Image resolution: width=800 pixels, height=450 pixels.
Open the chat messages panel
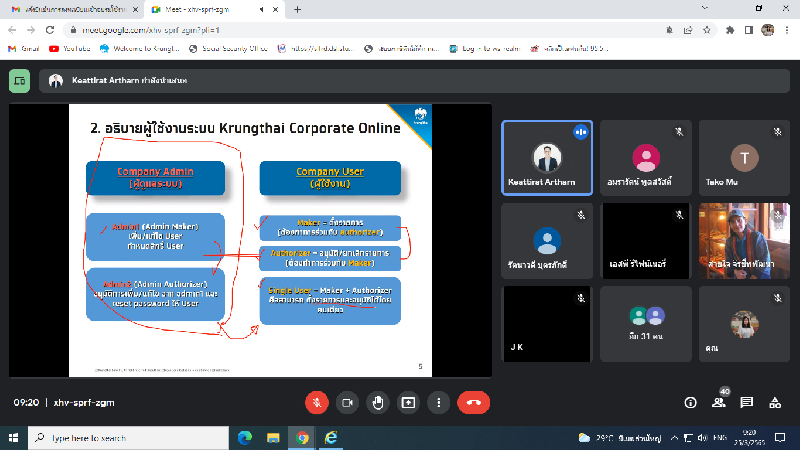tap(746, 402)
